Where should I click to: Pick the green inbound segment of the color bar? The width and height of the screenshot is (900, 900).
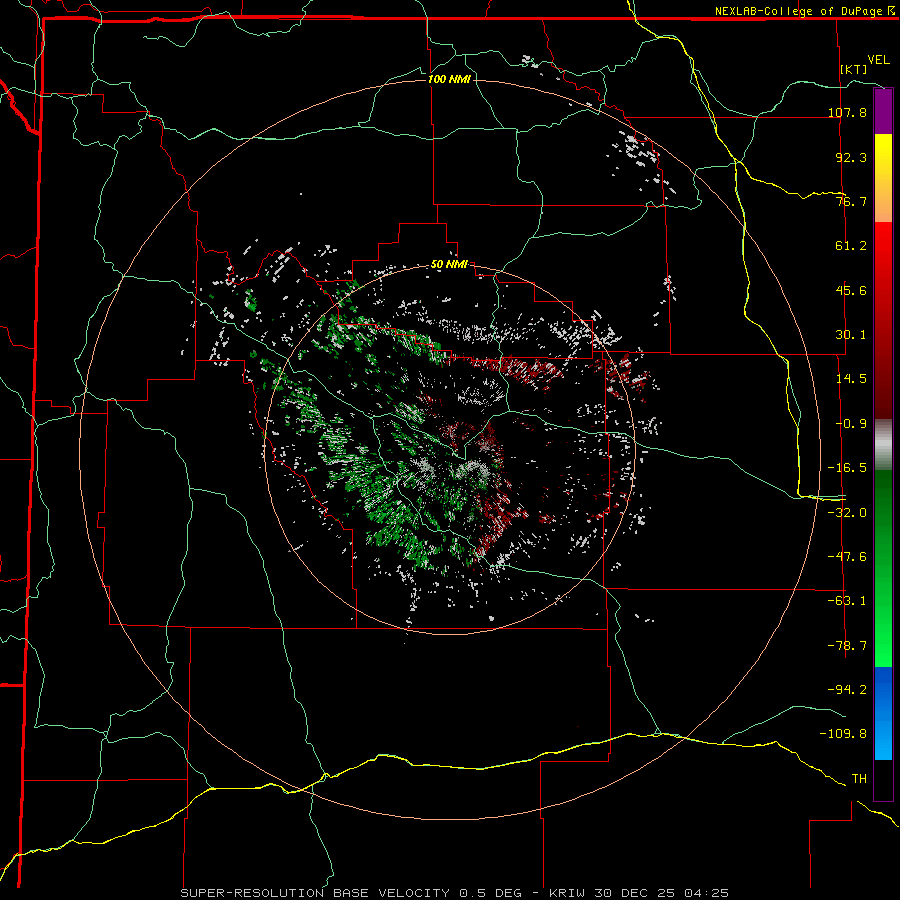[x=883, y=568]
